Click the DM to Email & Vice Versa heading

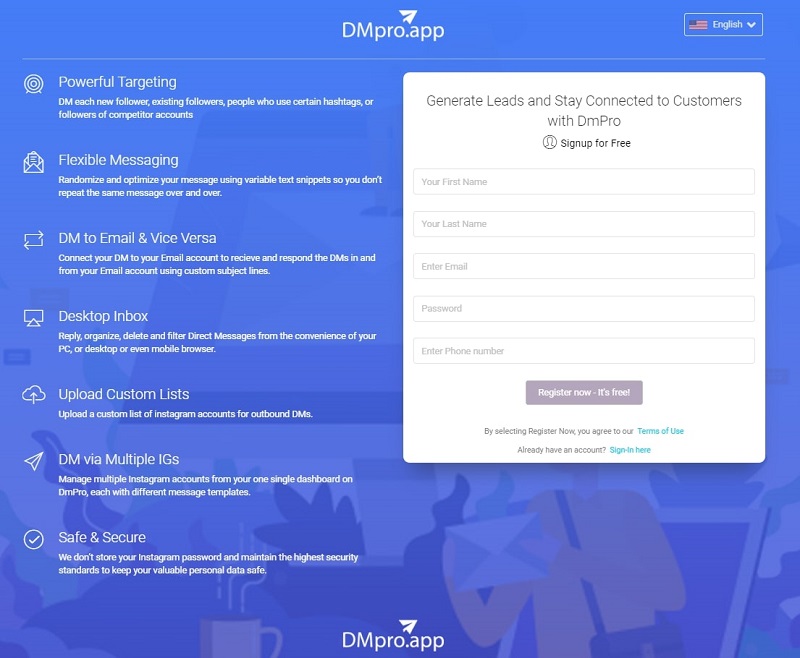[137, 238]
